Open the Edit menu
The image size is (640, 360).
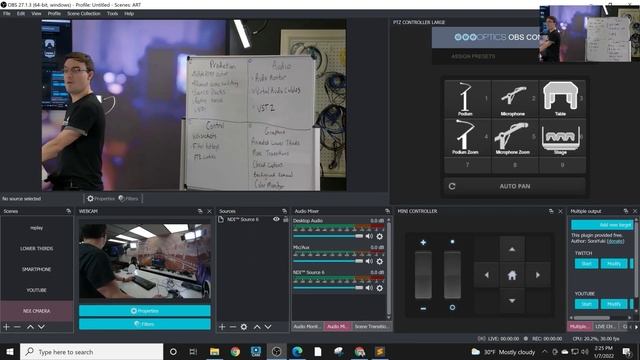pyautogui.click(x=21, y=13)
